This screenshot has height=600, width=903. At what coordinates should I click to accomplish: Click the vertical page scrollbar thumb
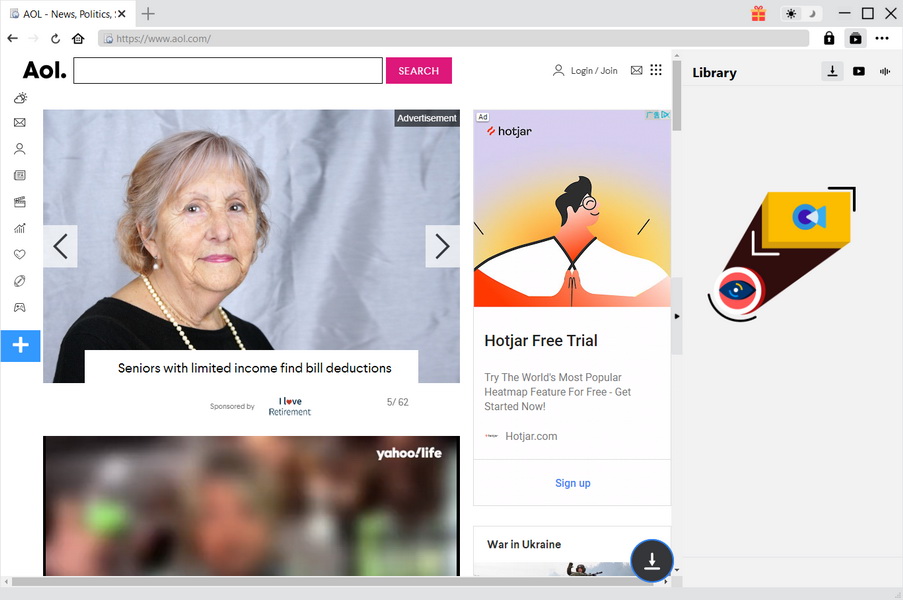[x=677, y=95]
